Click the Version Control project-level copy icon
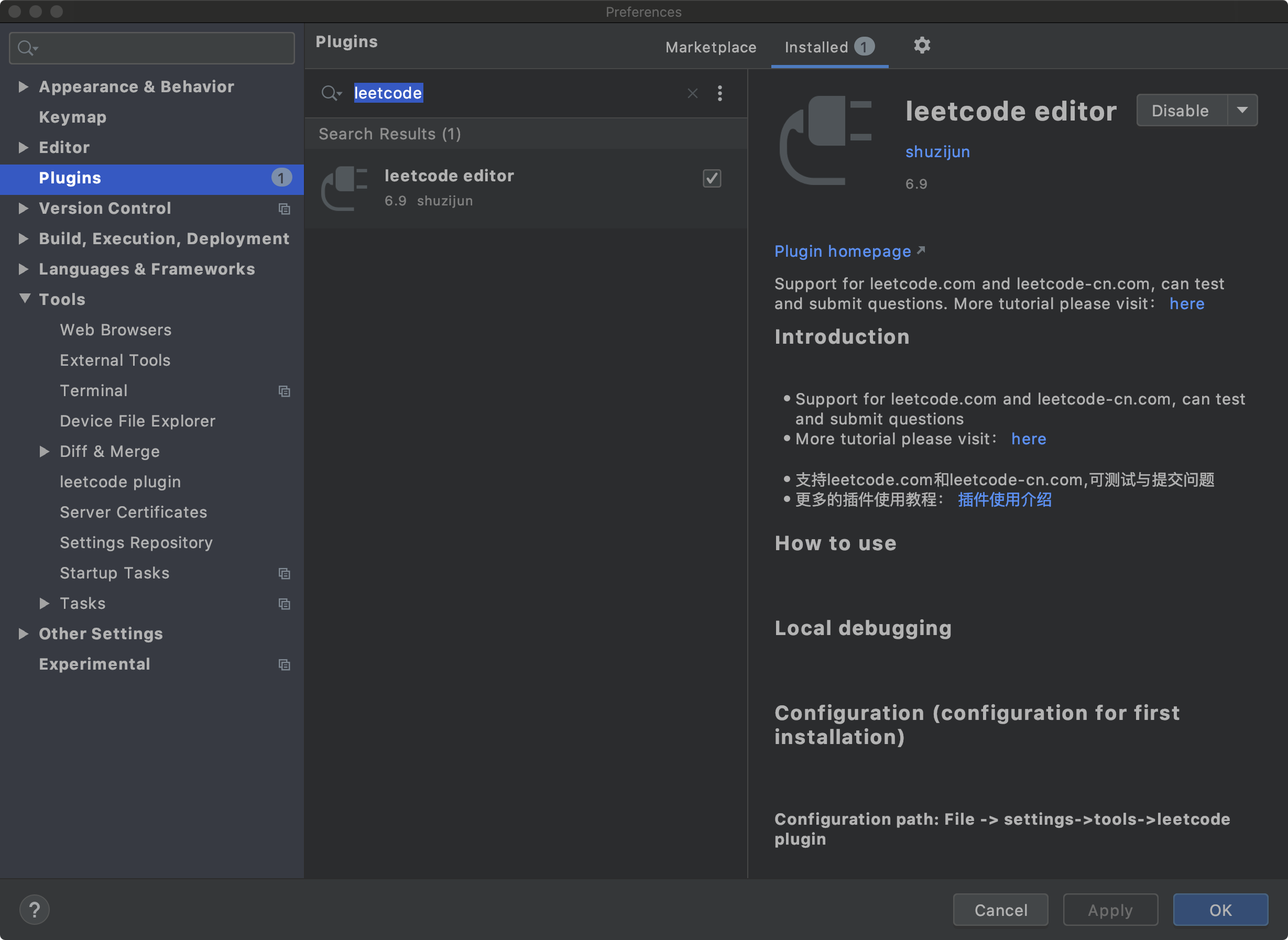This screenshot has width=1288, height=940. point(284,209)
